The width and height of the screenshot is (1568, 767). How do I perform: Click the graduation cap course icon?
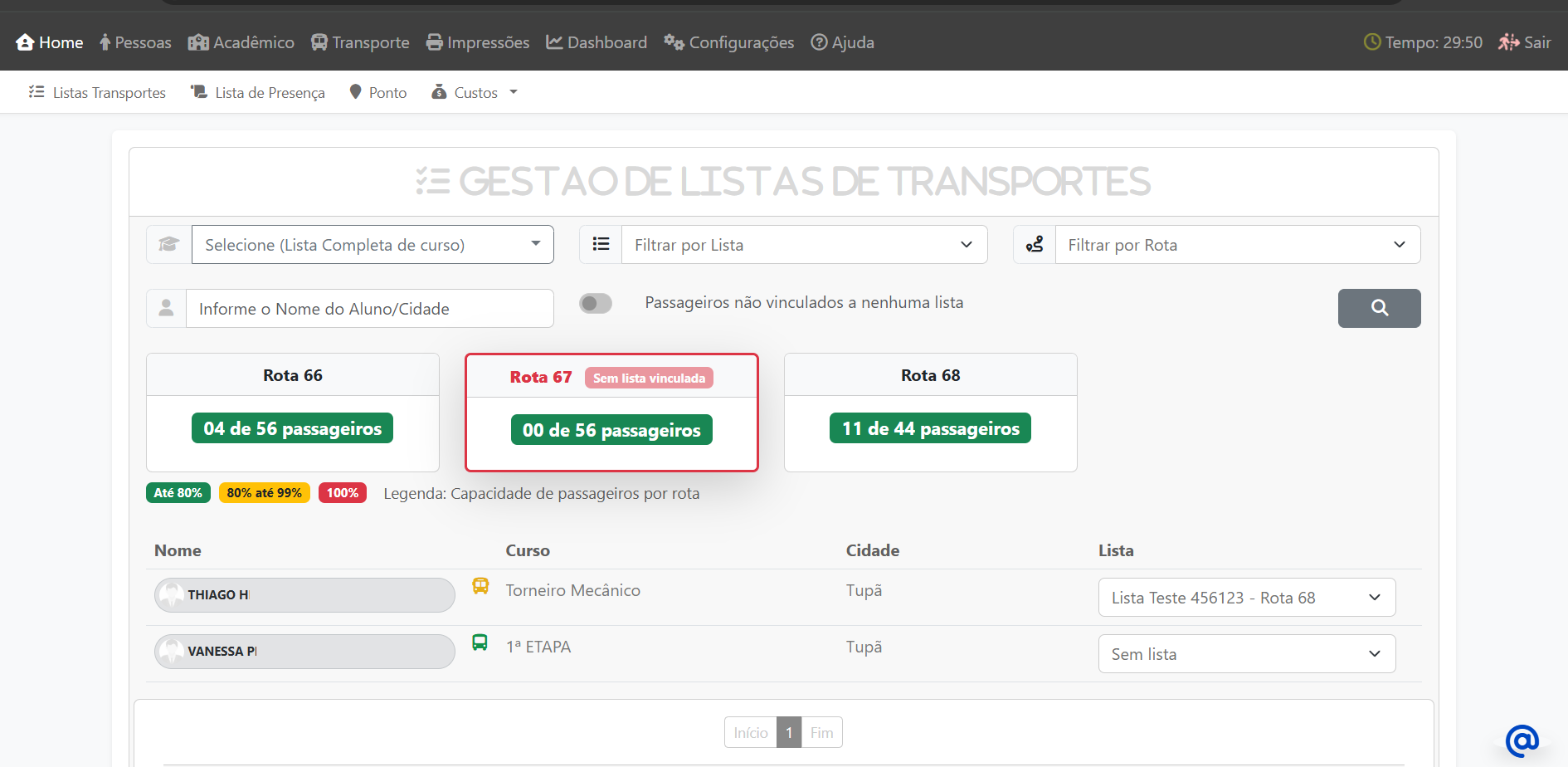click(x=169, y=245)
